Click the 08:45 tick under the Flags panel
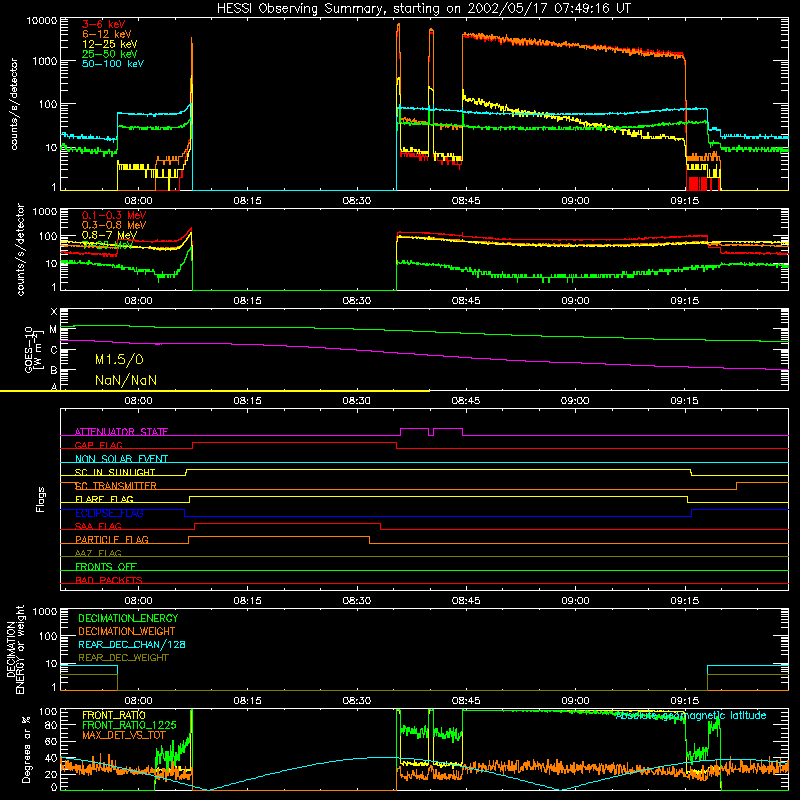Screen dimensions: 800x800 click(465, 601)
